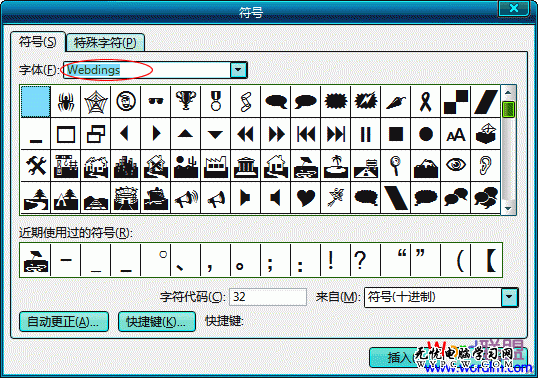Pick the megaphone with sound waves symbol
The height and width of the screenshot is (378, 538).
(186, 198)
